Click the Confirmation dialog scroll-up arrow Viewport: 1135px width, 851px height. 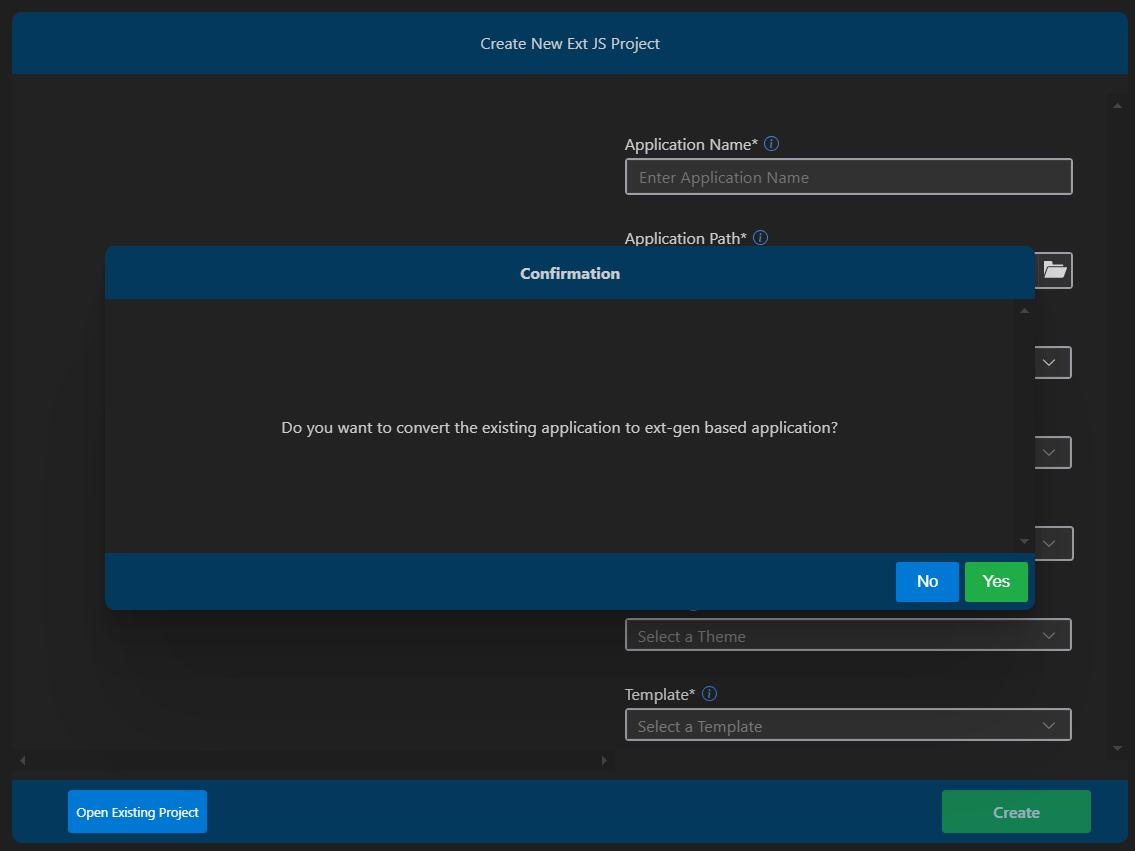tap(1023, 311)
